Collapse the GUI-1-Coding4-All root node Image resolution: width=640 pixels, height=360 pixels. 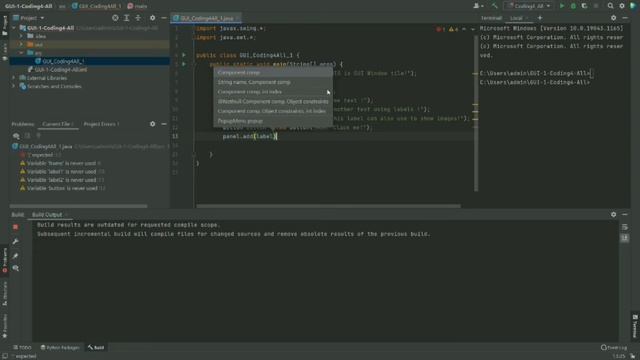coord(14,28)
